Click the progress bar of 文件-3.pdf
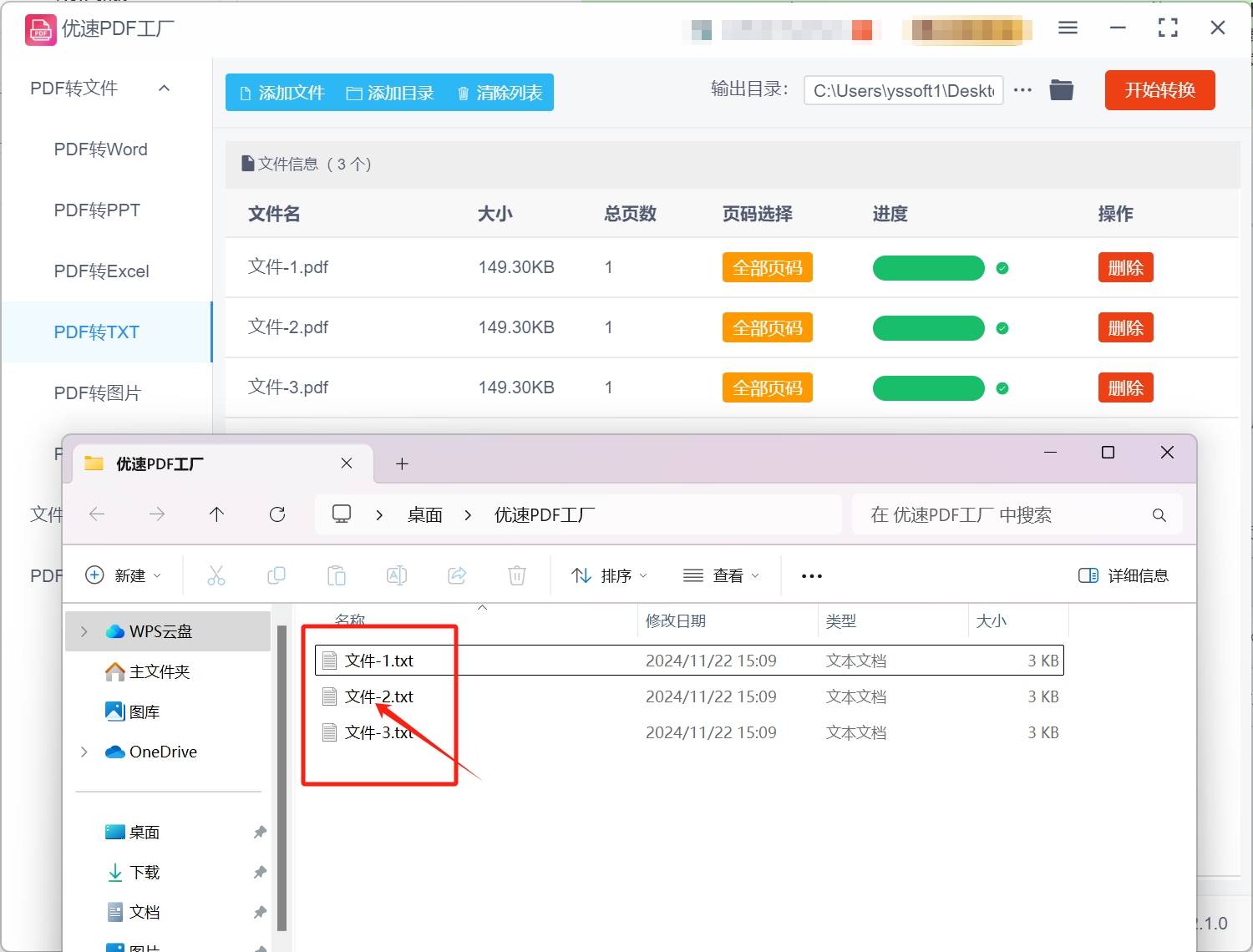The image size is (1253, 952). pyautogui.click(x=928, y=388)
